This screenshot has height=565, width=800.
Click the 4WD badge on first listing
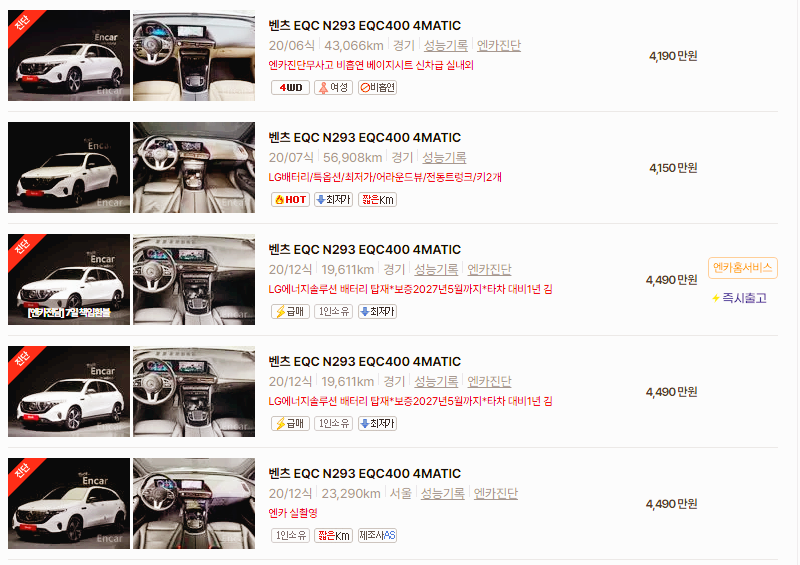click(290, 88)
